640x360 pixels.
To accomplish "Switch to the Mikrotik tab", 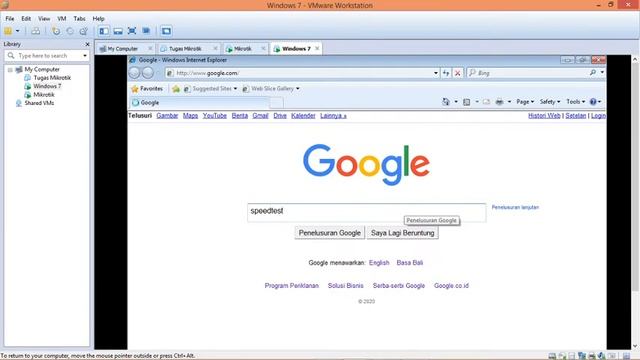I will coord(242,49).
